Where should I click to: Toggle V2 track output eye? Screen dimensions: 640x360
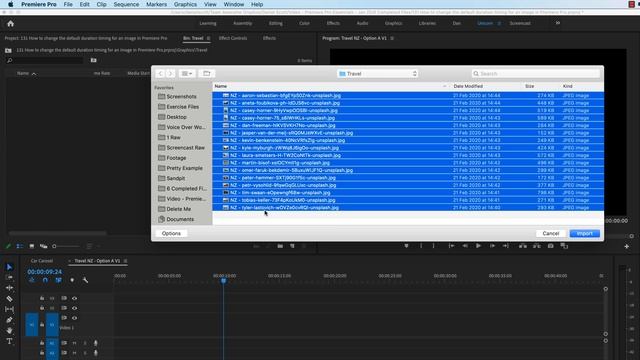tap(74, 308)
